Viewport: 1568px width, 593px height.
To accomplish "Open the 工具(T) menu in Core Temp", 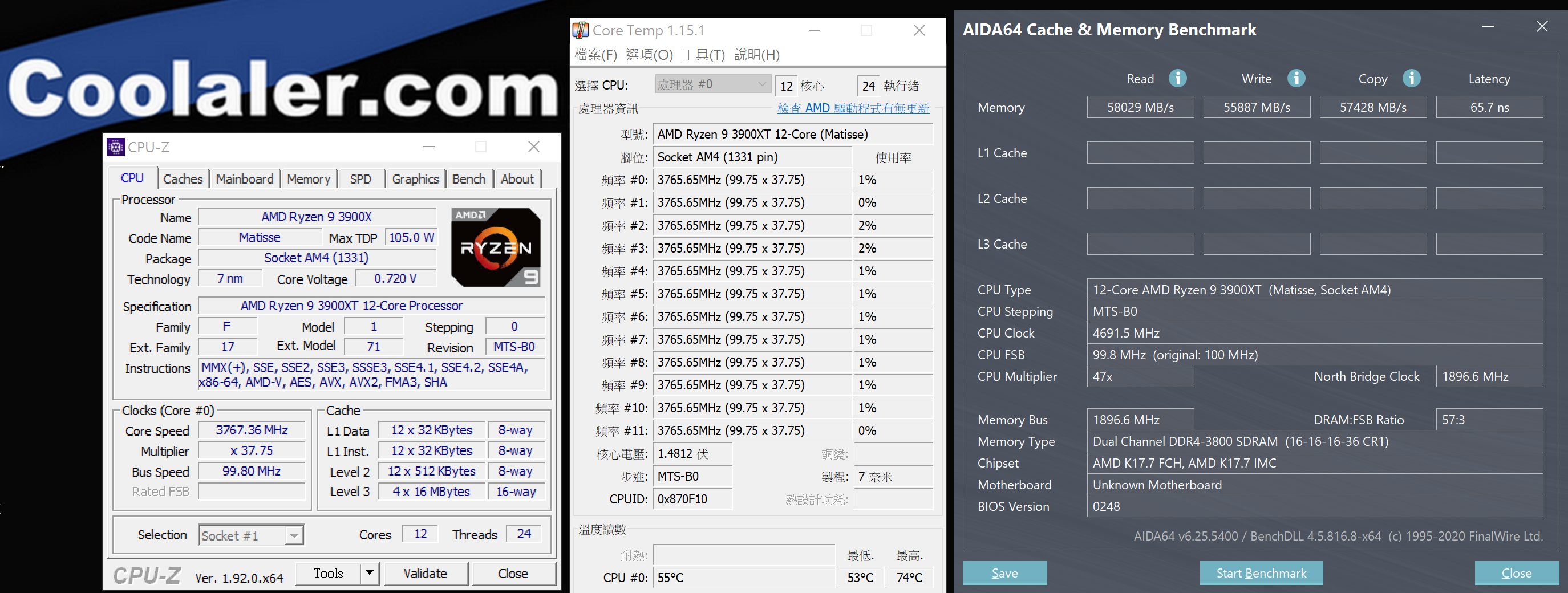I will [x=704, y=55].
